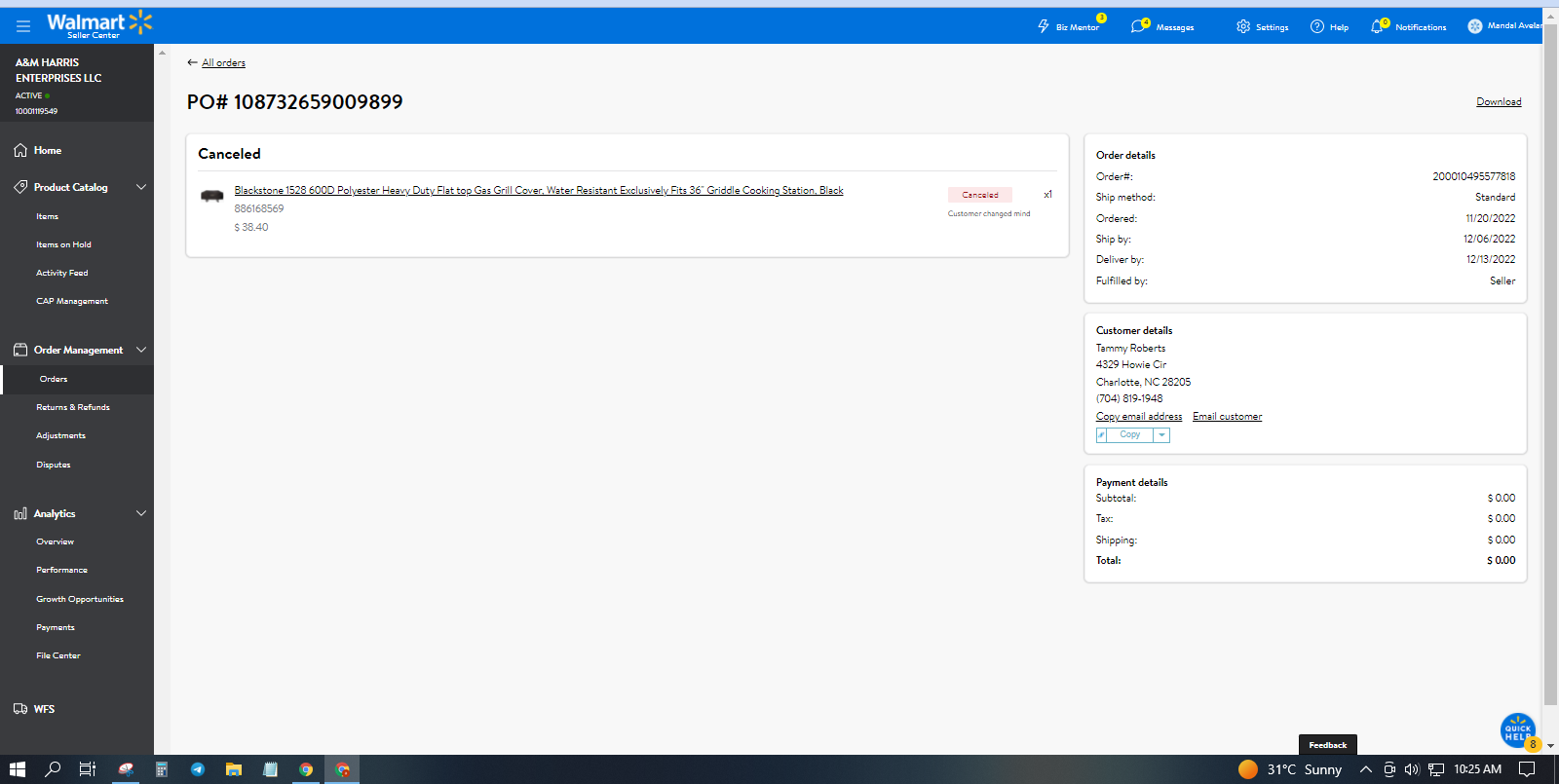Collapse the Product Catalog section
1559x784 pixels.
pos(141,187)
